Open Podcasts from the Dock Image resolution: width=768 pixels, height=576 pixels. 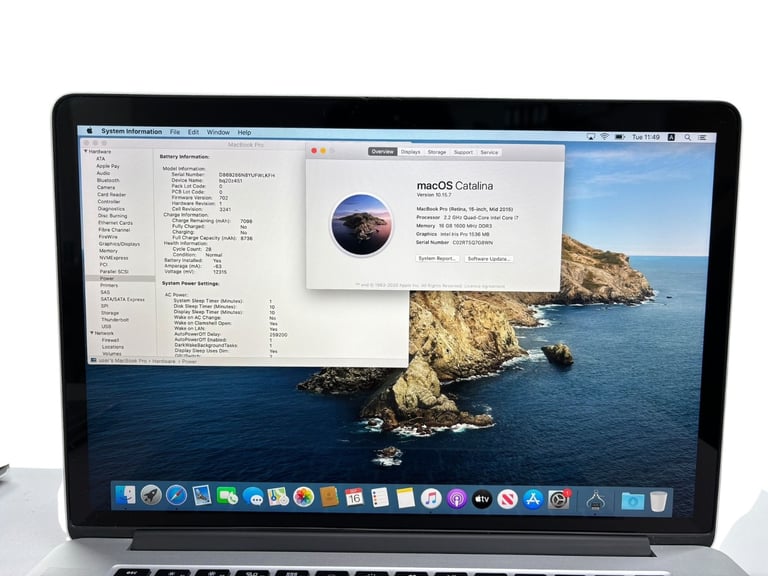(x=456, y=500)
